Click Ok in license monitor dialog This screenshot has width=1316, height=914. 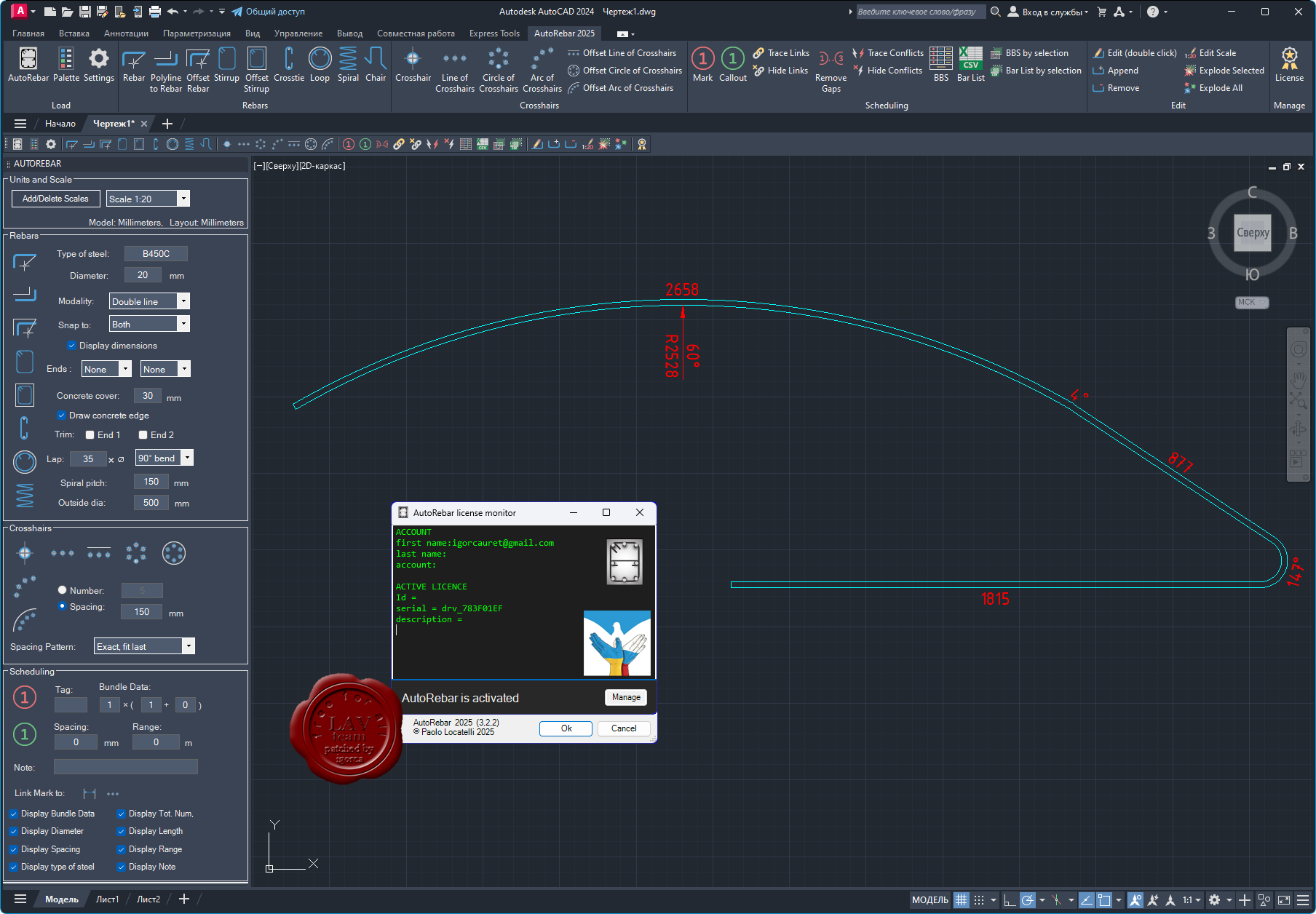(x=566, y=728)
